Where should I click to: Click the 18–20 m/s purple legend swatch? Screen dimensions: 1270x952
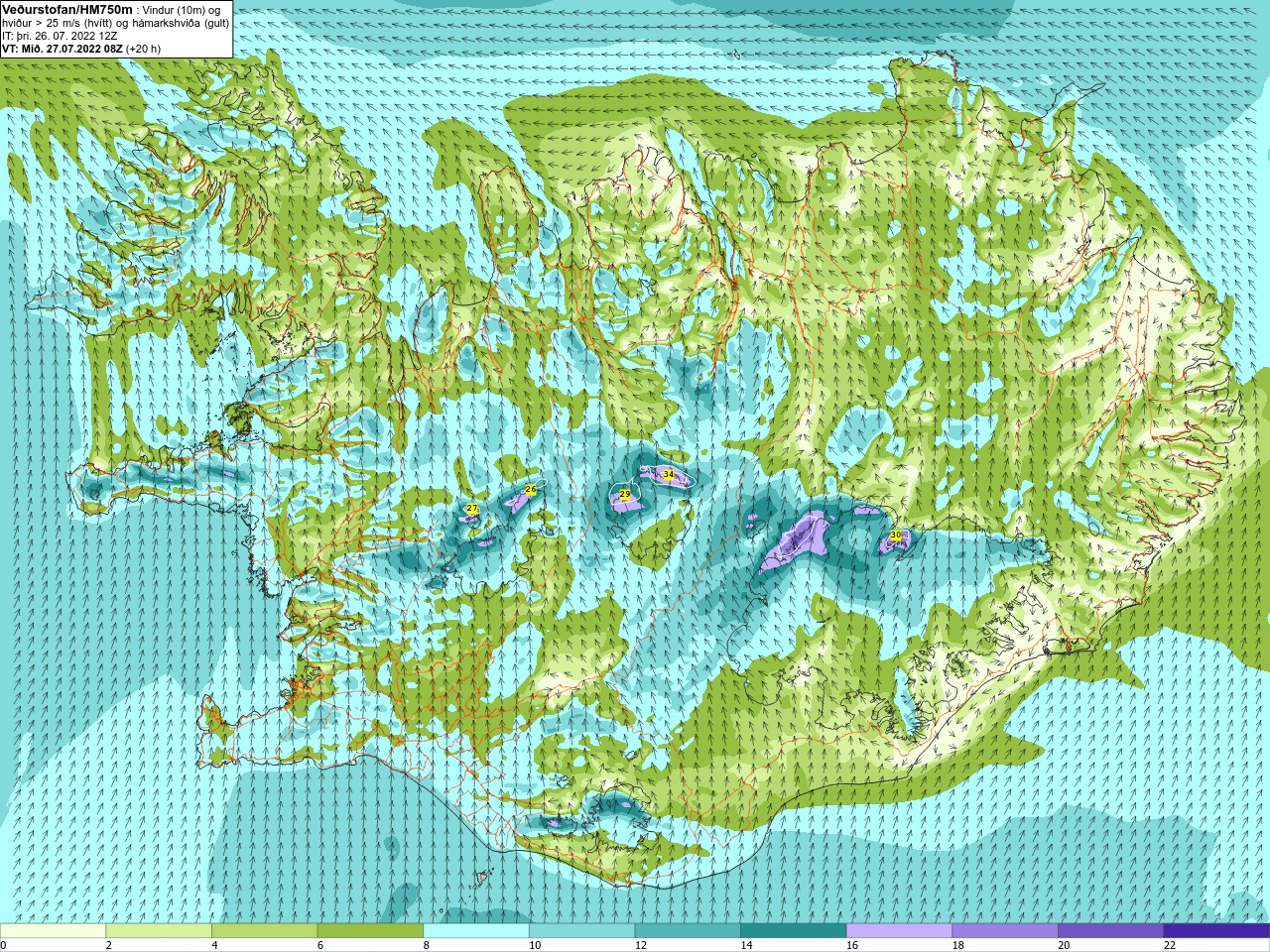pyautogui.click(x=1005, y=931)
